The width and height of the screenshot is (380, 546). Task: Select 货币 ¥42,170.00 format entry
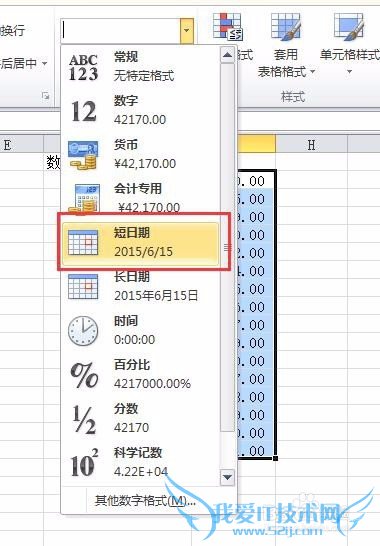[x=140, y=155]
